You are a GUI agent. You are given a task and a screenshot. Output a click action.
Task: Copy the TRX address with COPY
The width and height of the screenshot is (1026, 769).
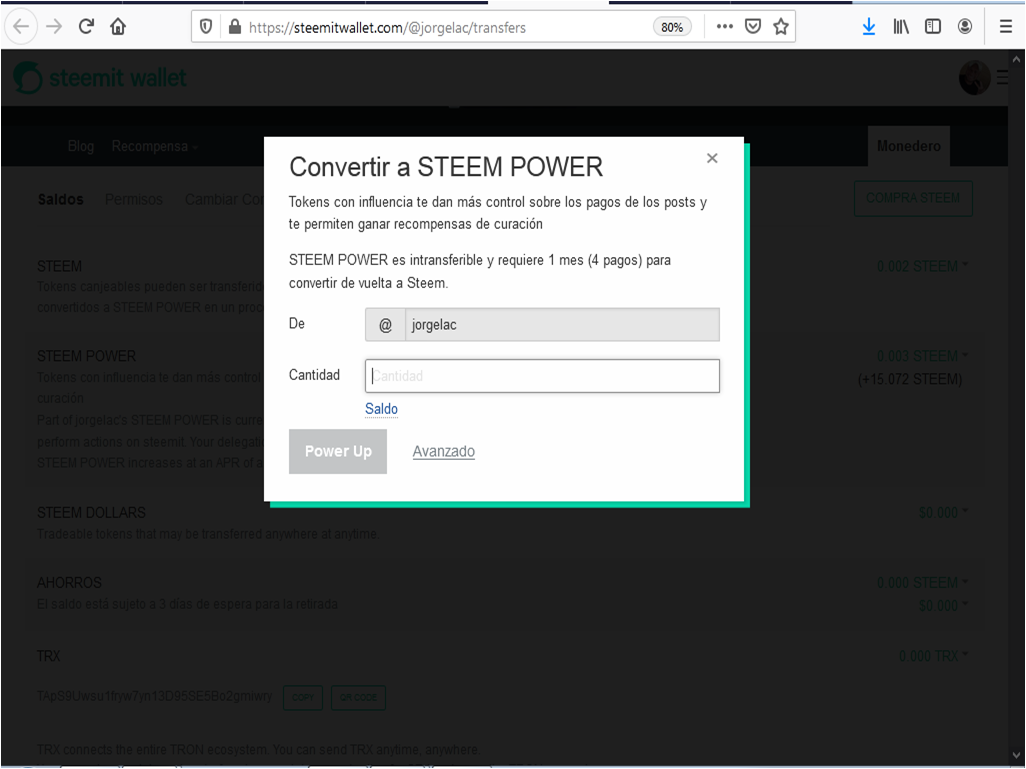(x=303, y=698)
